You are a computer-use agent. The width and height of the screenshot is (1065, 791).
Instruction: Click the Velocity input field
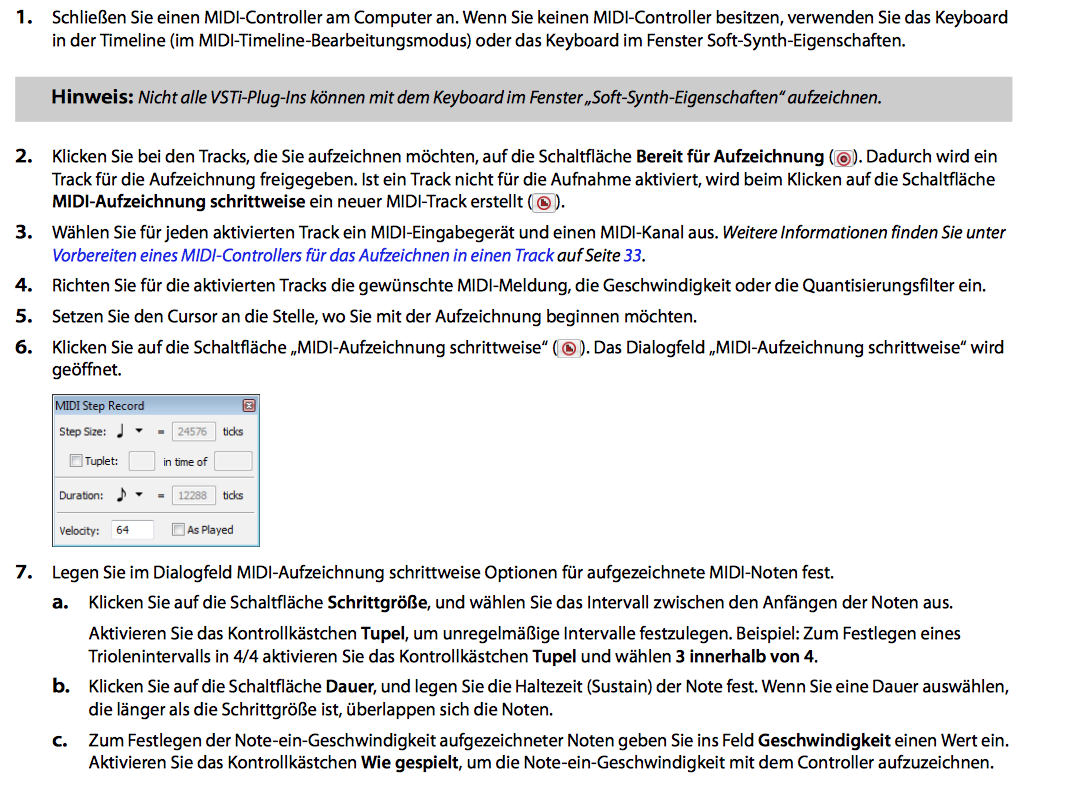coord(132,530)
